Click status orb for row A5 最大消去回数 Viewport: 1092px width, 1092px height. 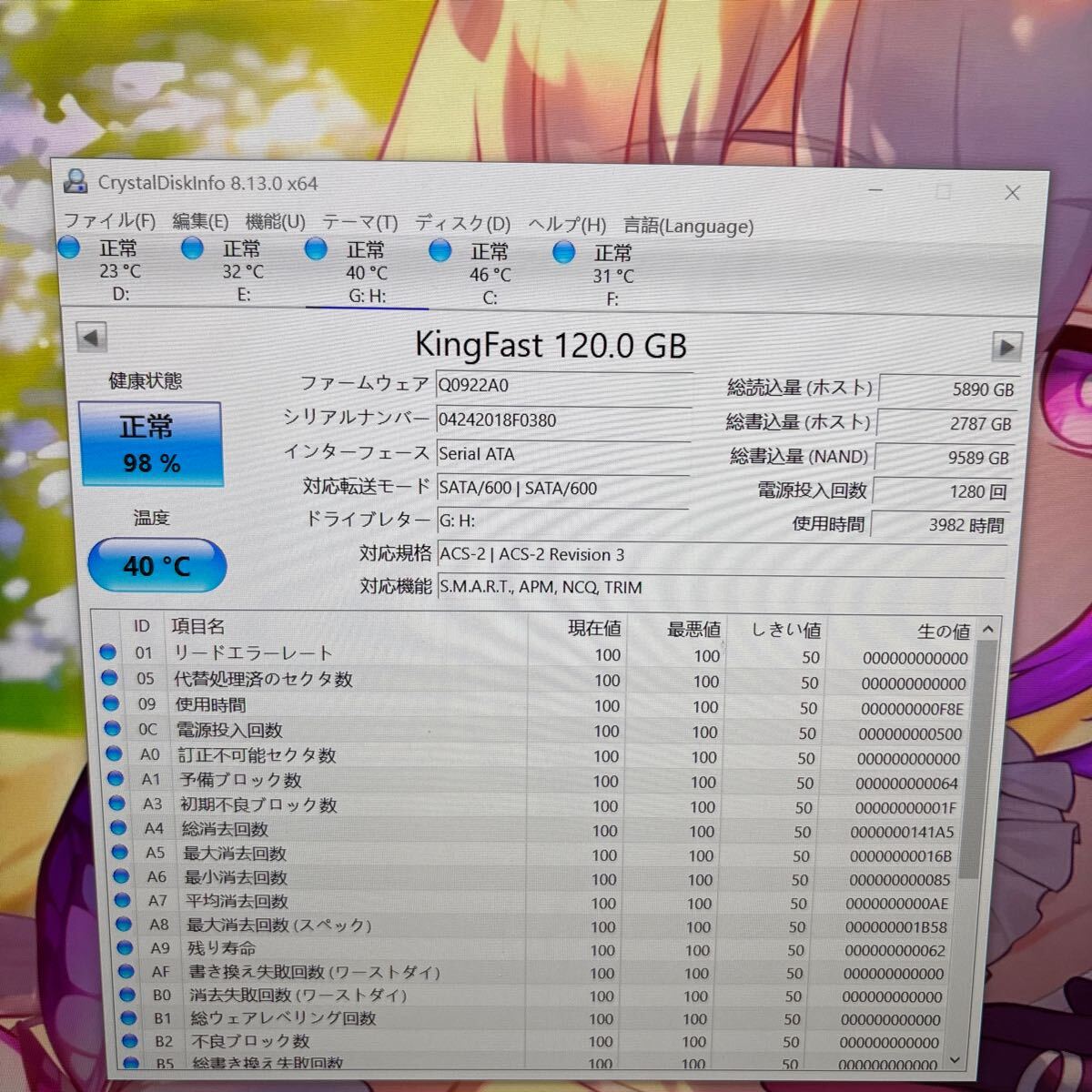pyautogui.click(x=119, y=853)
